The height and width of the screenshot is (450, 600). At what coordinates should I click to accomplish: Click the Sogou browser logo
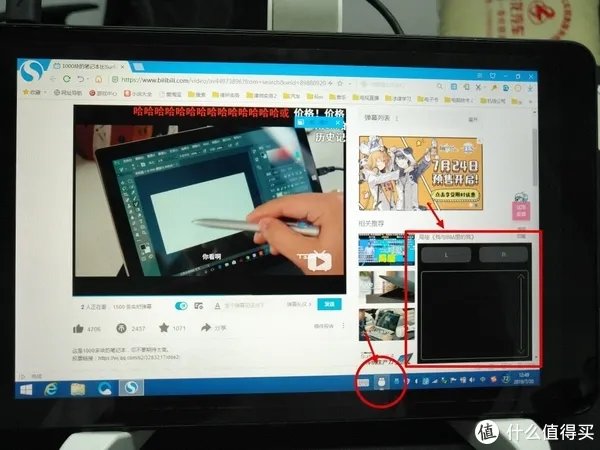pyautogui.click(x=33, y=71)
